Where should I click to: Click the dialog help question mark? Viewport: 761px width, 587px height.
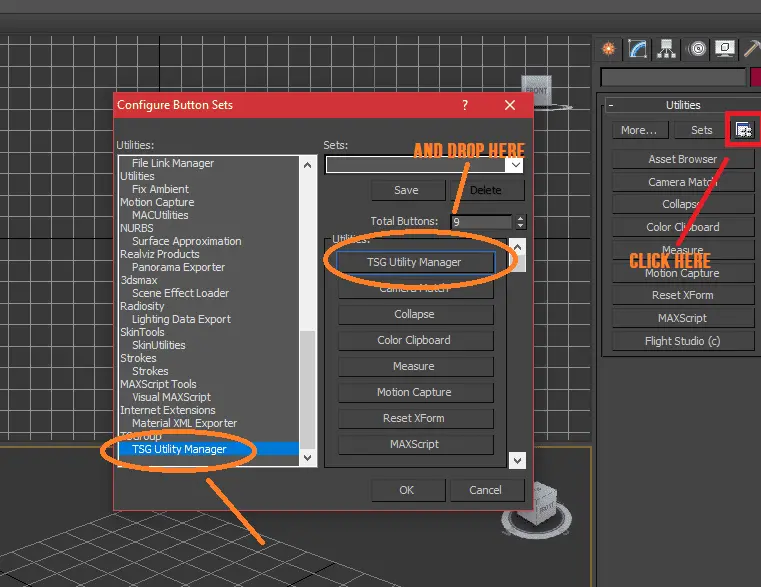465,105
